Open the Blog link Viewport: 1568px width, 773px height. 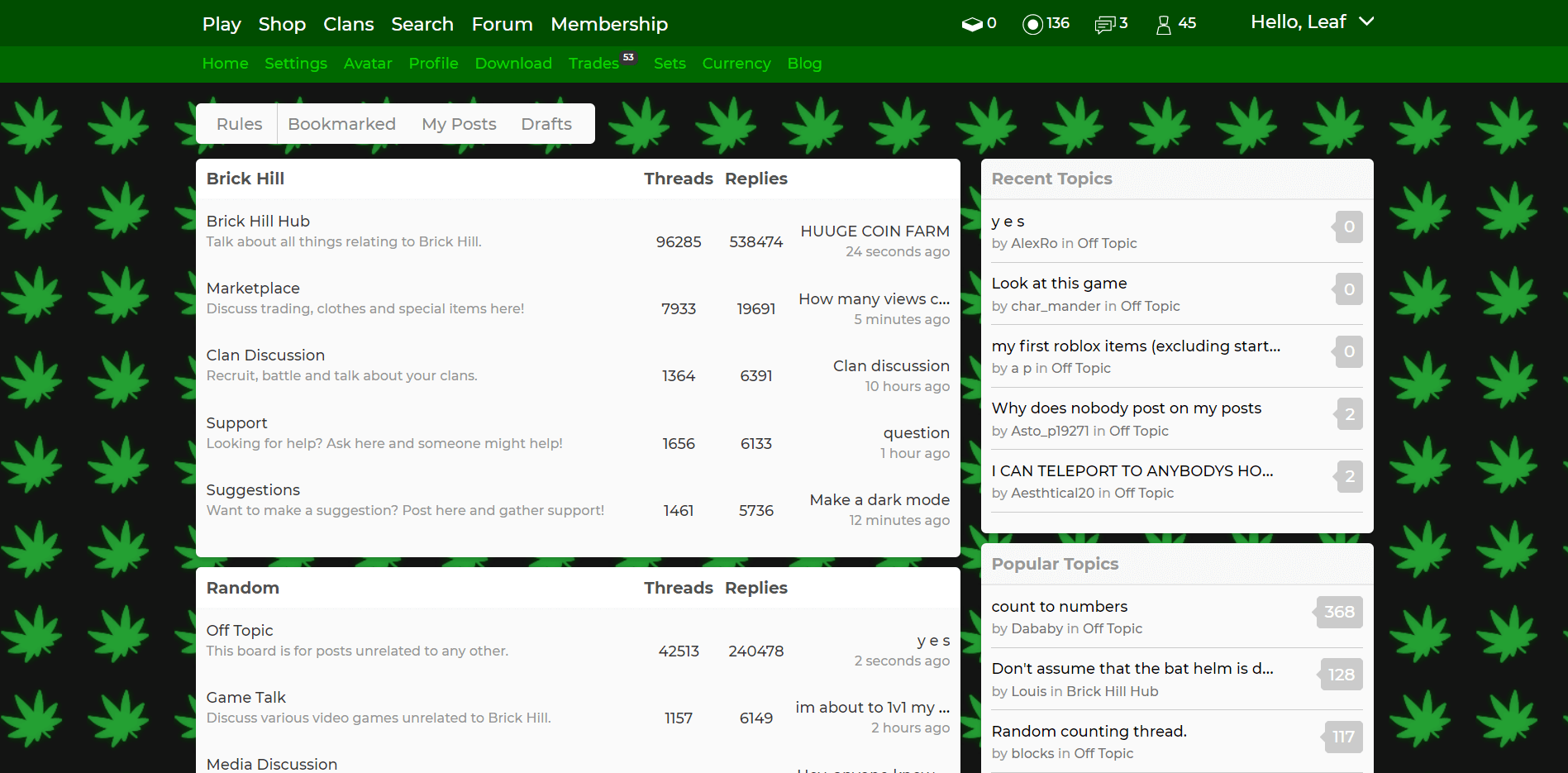pos(804,64)
